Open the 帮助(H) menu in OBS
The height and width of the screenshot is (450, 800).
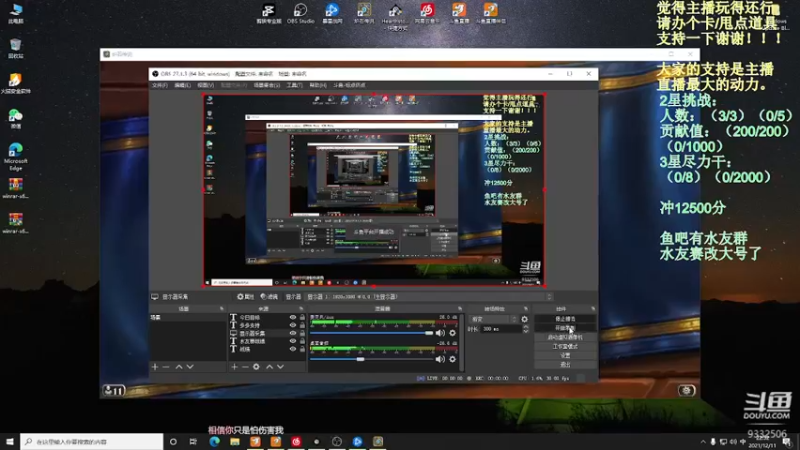pyautogui.click(x=318, y=85)
